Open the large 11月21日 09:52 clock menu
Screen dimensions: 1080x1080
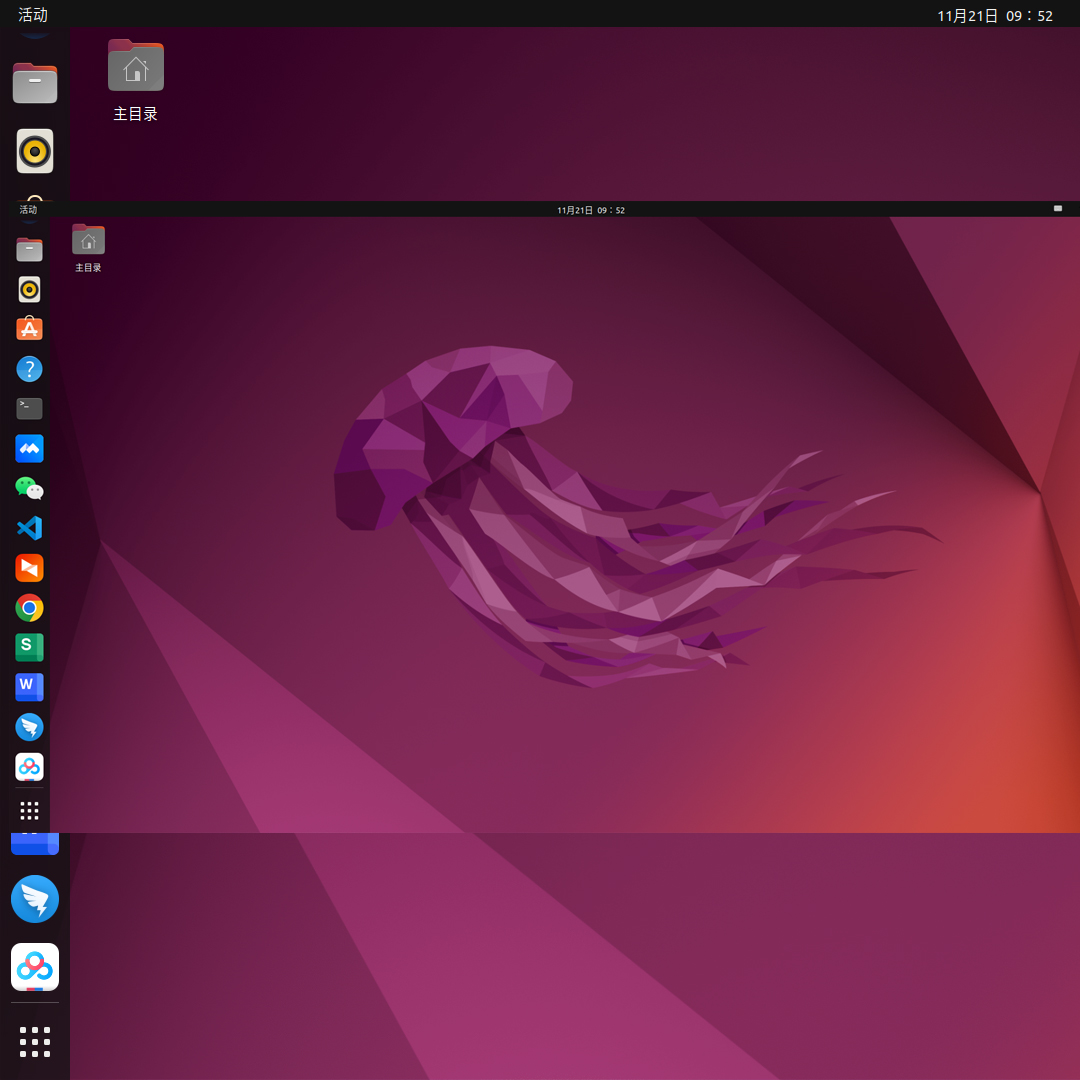(x=995, y=16)
